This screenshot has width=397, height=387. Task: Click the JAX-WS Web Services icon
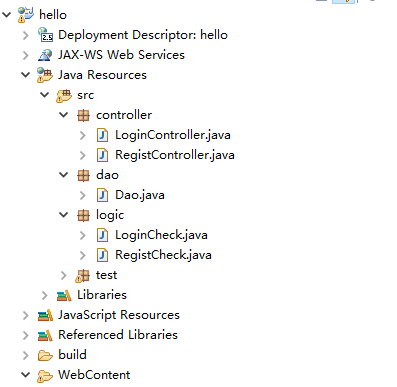45,55
